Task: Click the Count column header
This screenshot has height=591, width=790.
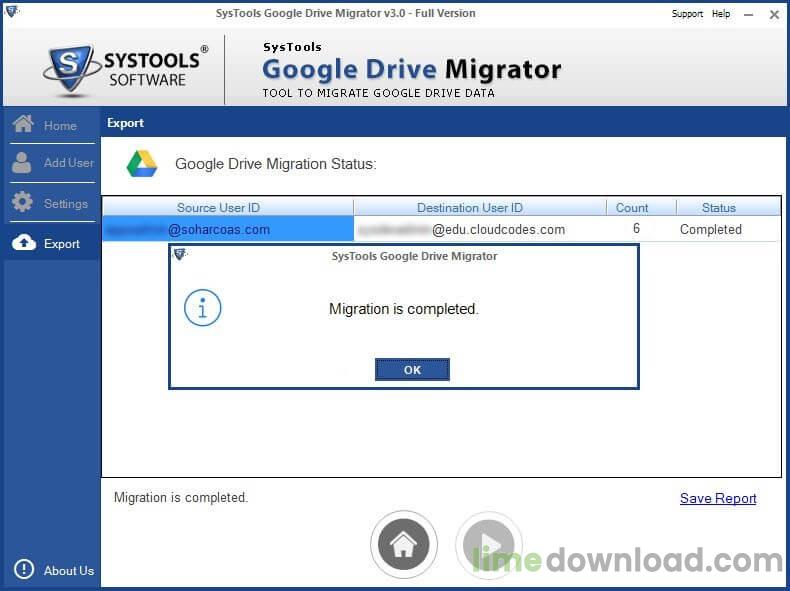Action: click(x=632, y=208)
